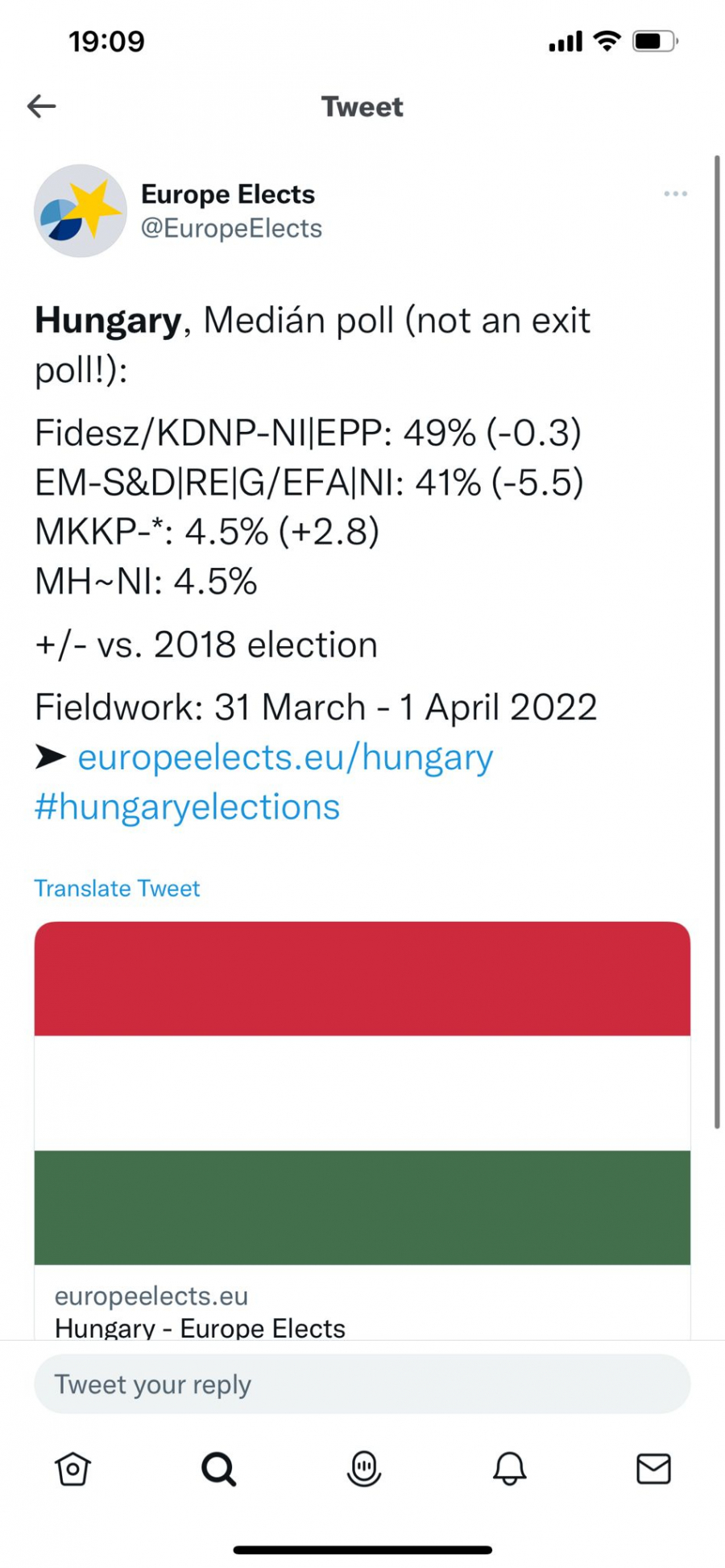The width and height of the screenshot is (725, 1568).
Task: Open the Spaces microphone tab
Action: pos(363,1468)
